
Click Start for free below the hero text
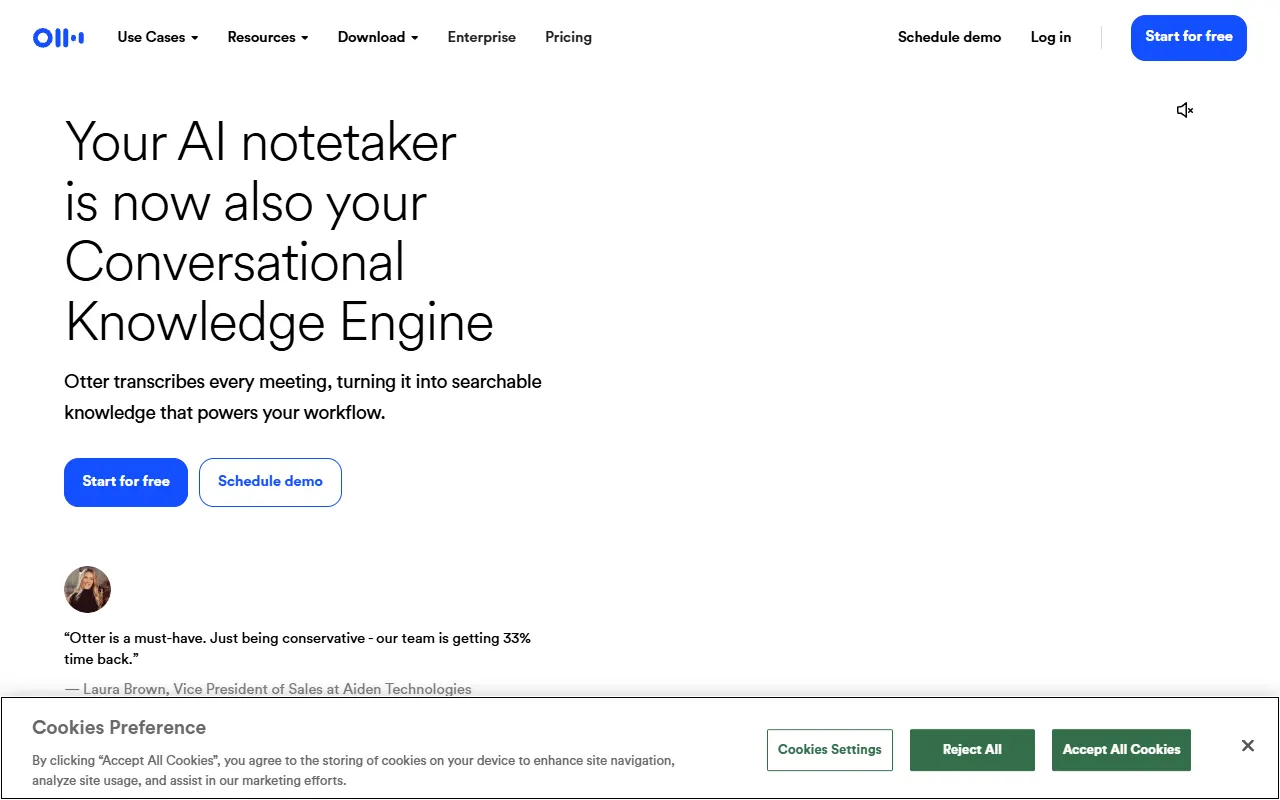[x=126, y=482]
